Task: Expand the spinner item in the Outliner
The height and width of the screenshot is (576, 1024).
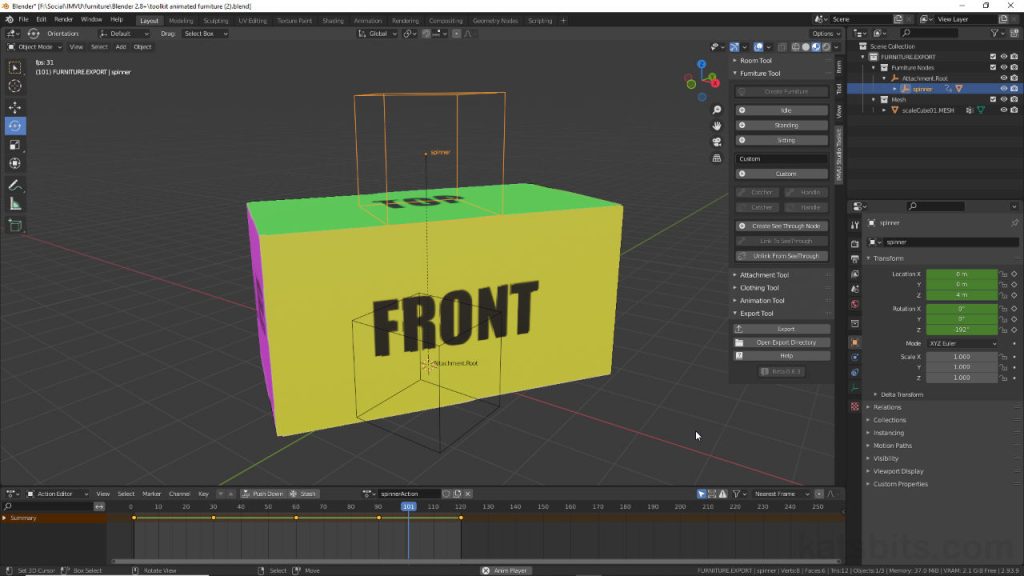Action: pos(894,88)
